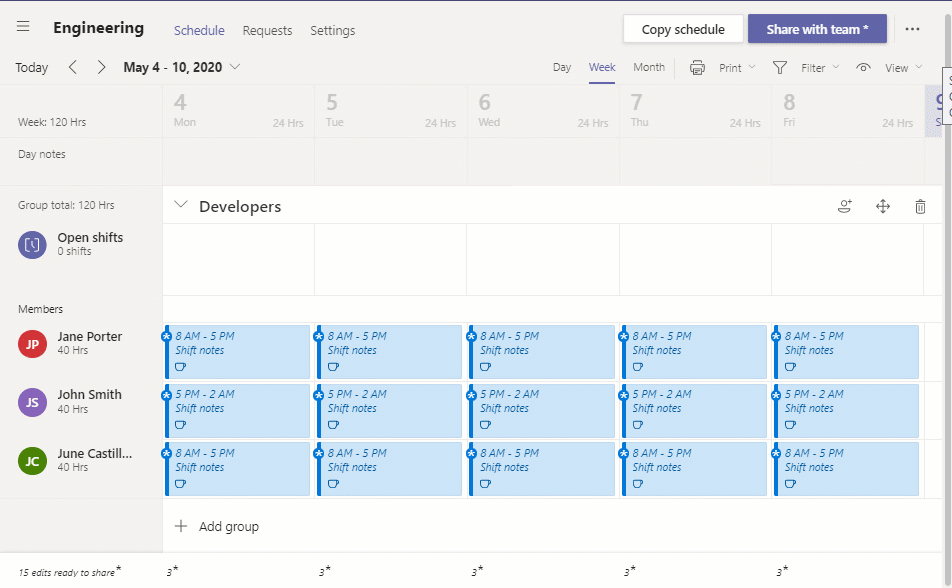Click the View eye icon
The width and height of the screenshot is (952, 588).
pos(866,67)
